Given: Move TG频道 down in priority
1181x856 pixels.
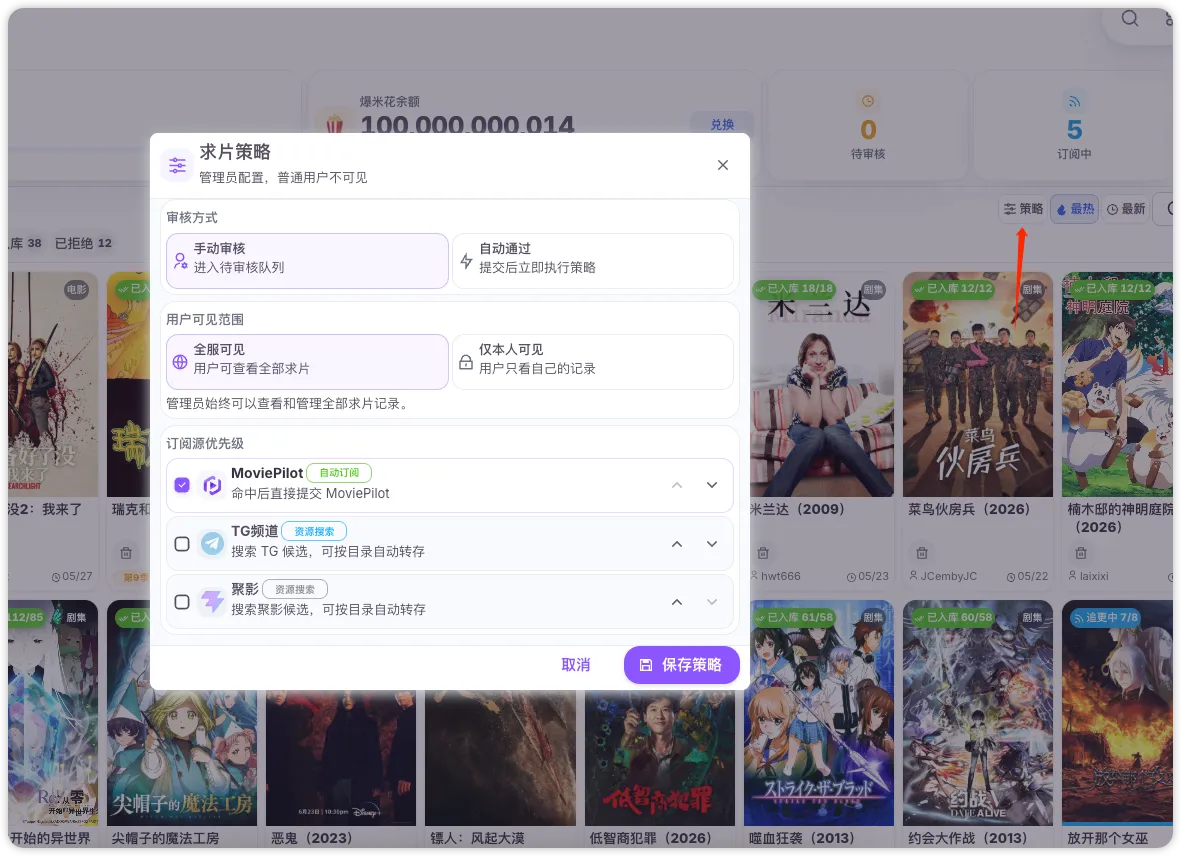Looking at the screenshot, I should (x=712, y=544).
